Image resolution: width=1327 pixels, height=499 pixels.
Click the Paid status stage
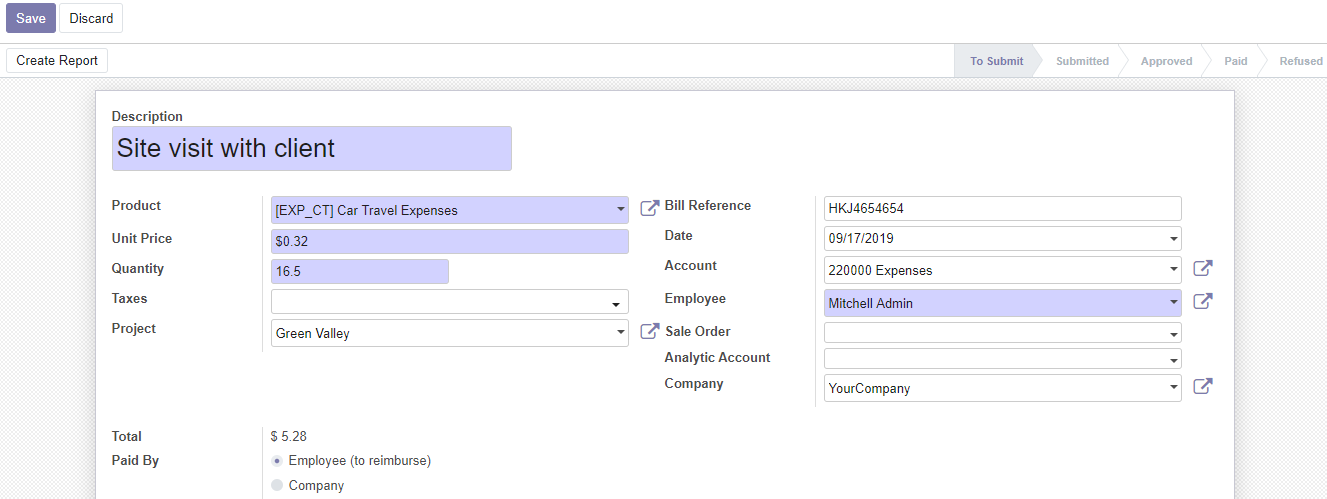click(1235, 61)
